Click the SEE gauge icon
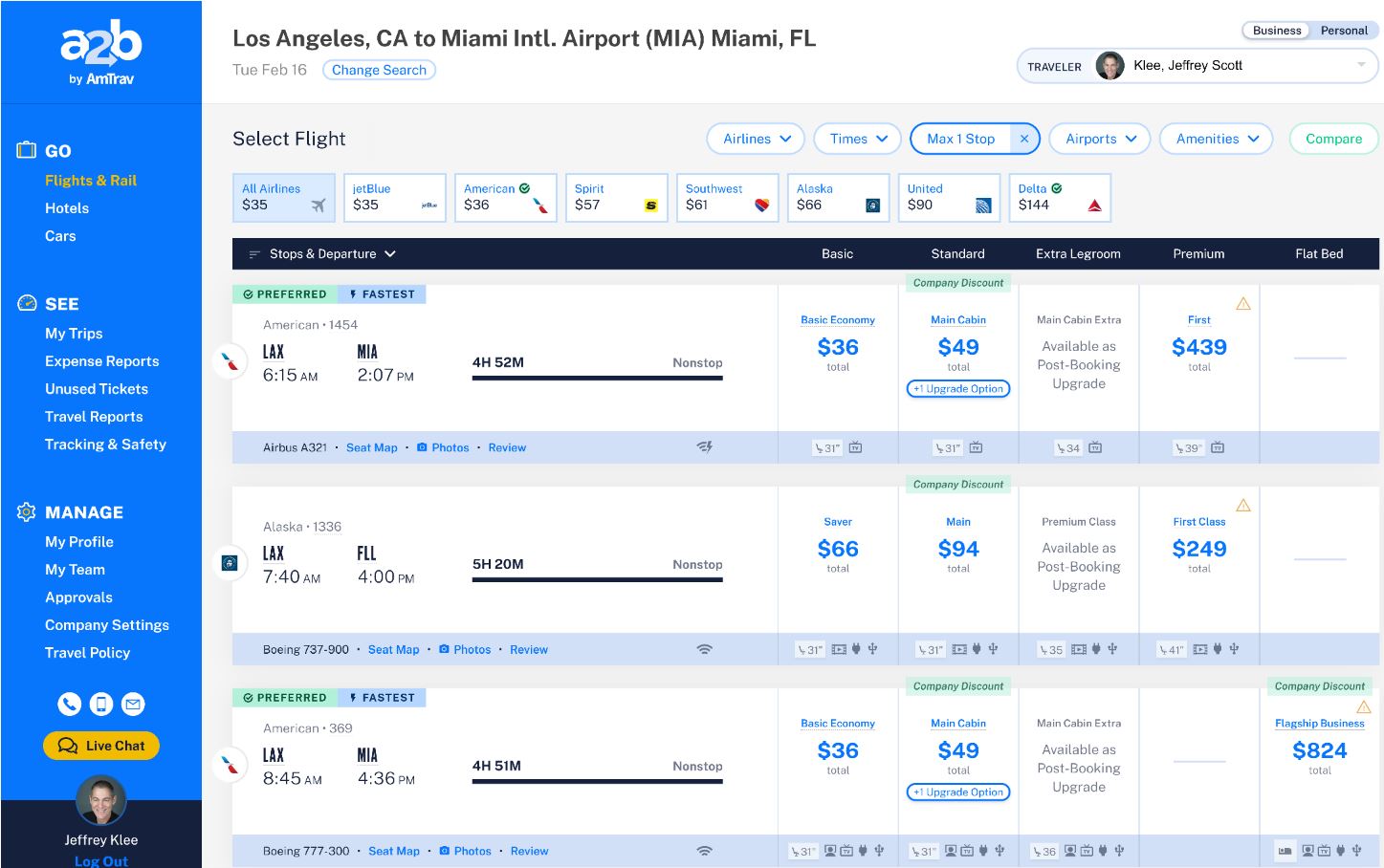The width and height of the screenshot is (1384, 868). tap(27, 303)
